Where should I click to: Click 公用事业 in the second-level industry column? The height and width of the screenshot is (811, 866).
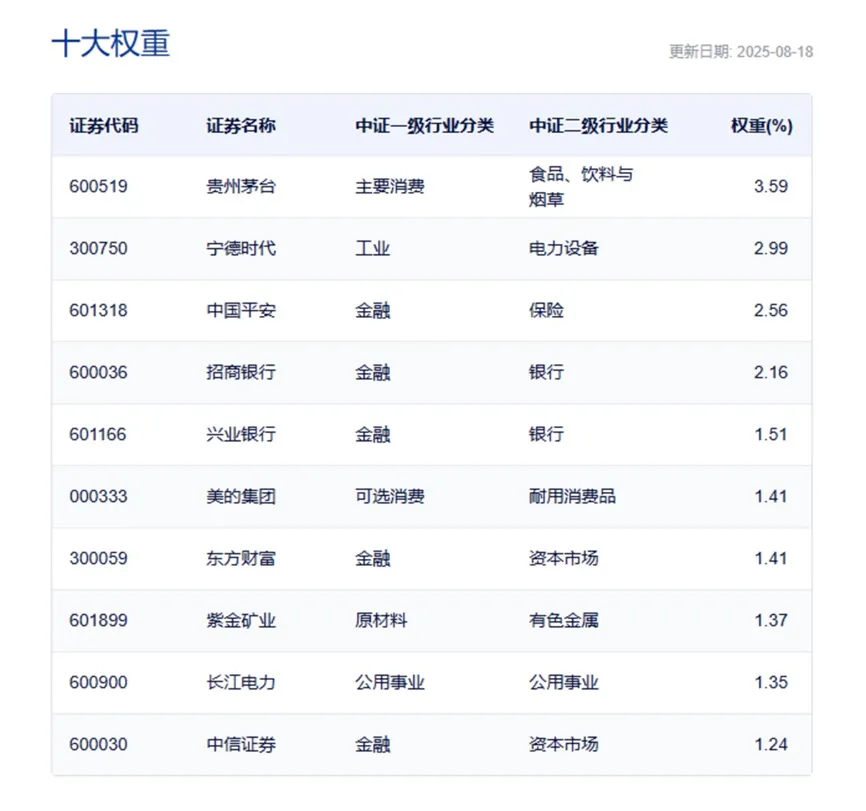pos(563,682)
